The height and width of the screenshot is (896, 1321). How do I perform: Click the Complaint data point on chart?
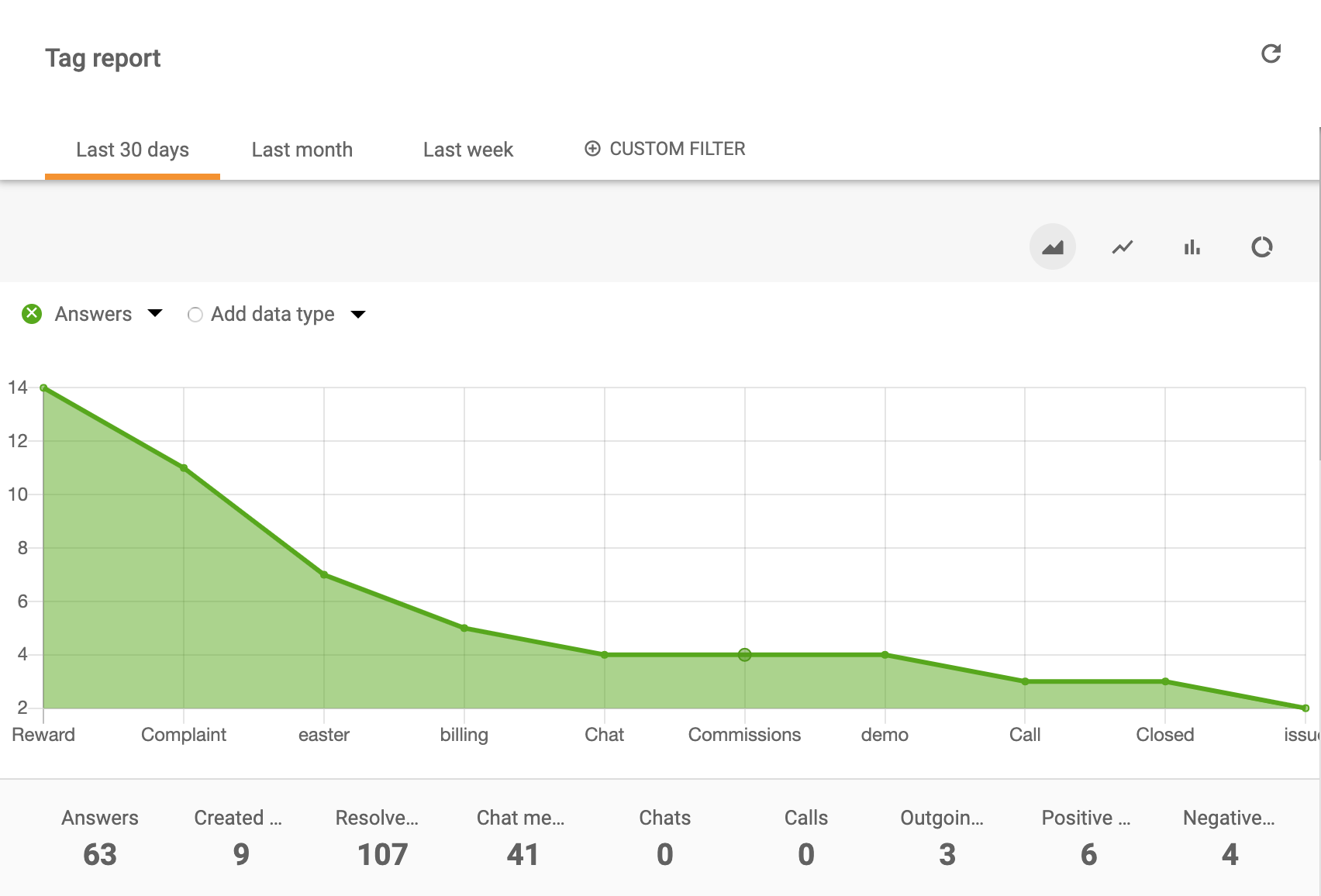coord(184,468)
